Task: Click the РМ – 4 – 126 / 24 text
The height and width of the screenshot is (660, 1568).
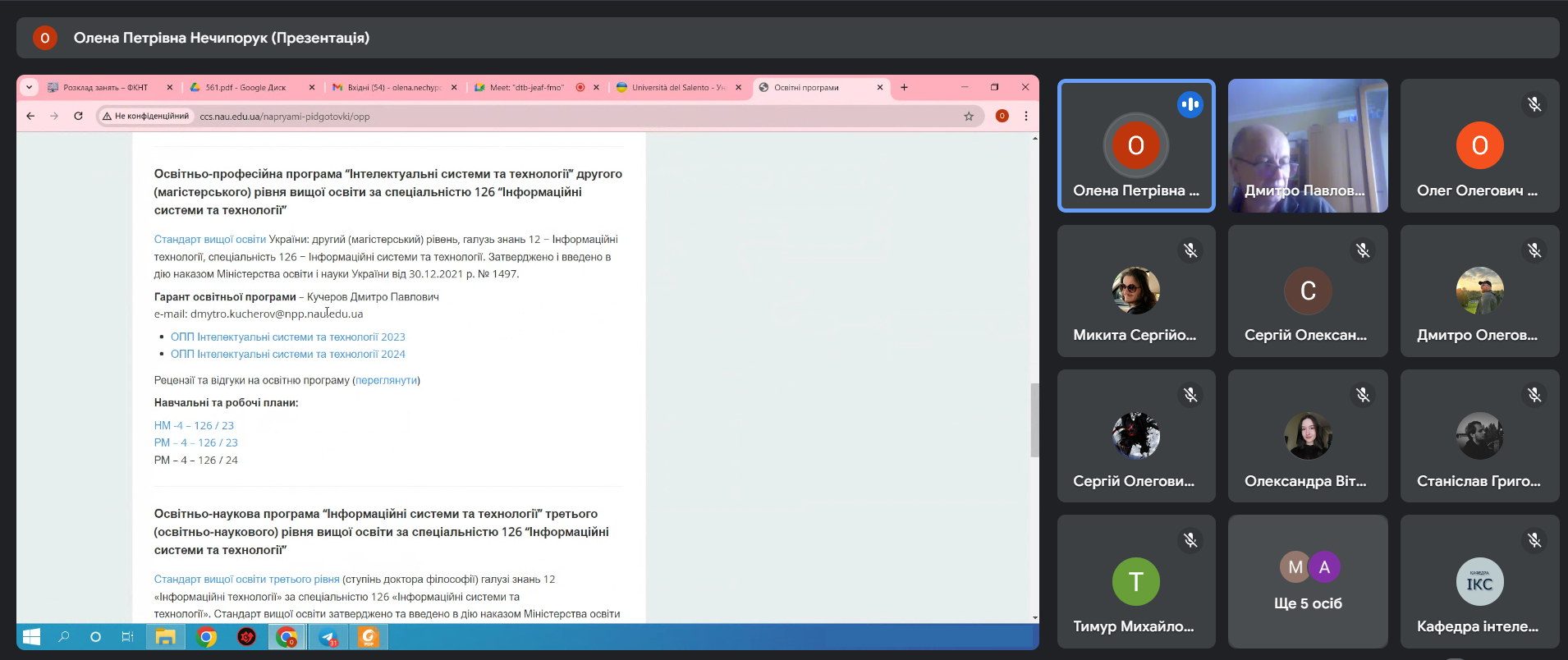Action: [x=196, y=460]
